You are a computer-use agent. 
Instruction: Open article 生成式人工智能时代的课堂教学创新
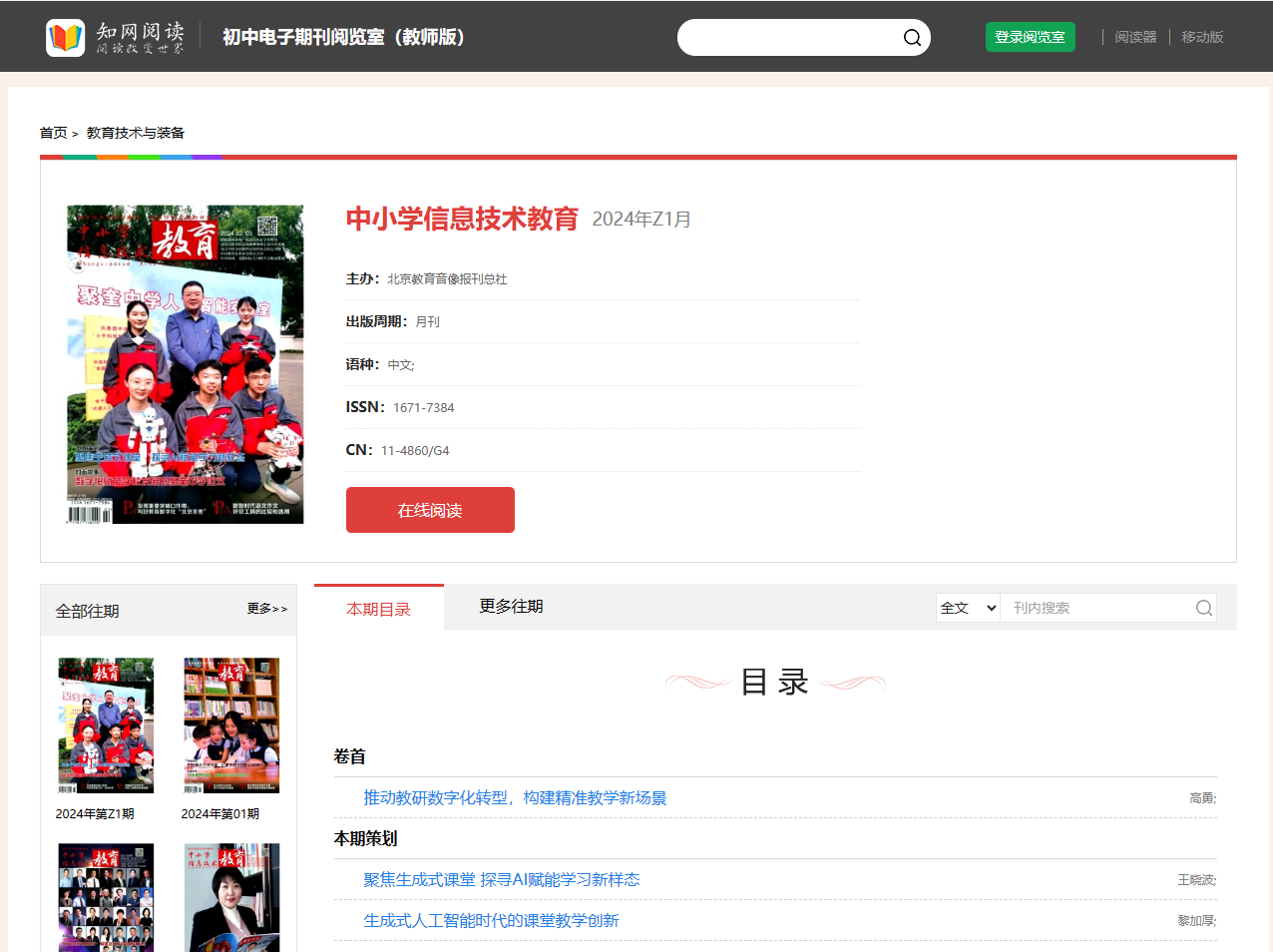click(491, 920)
